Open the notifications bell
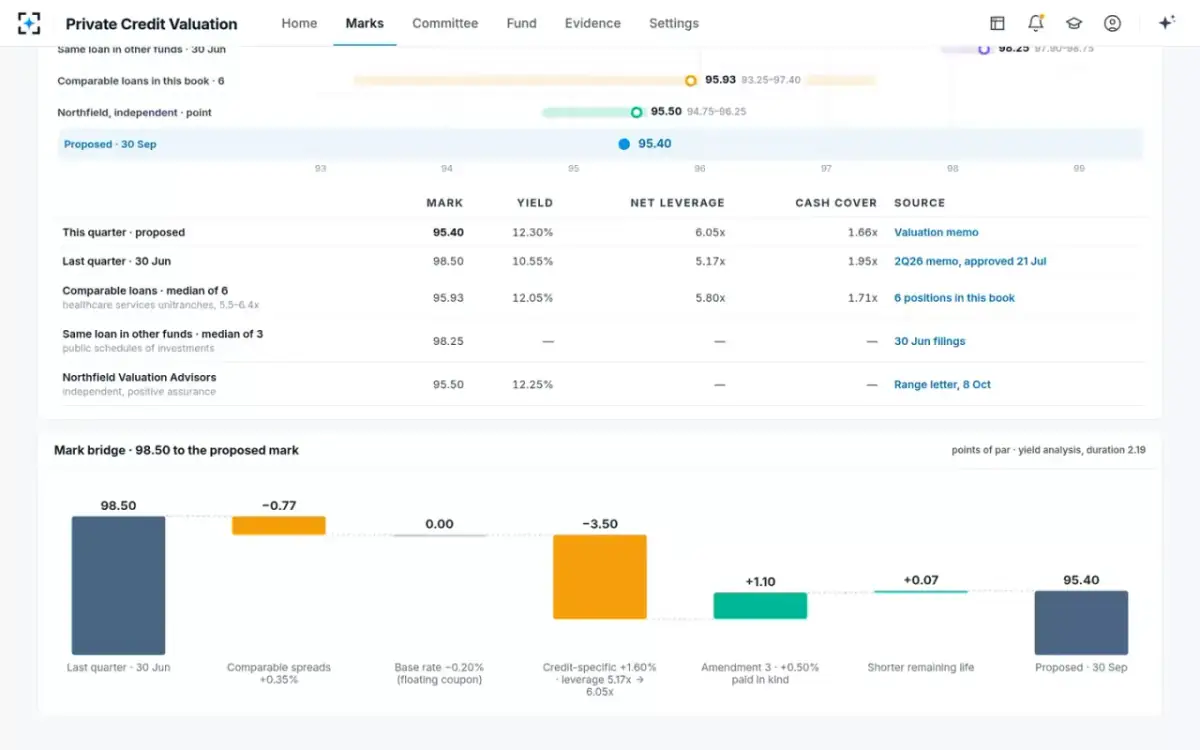 click(1035, 23)
